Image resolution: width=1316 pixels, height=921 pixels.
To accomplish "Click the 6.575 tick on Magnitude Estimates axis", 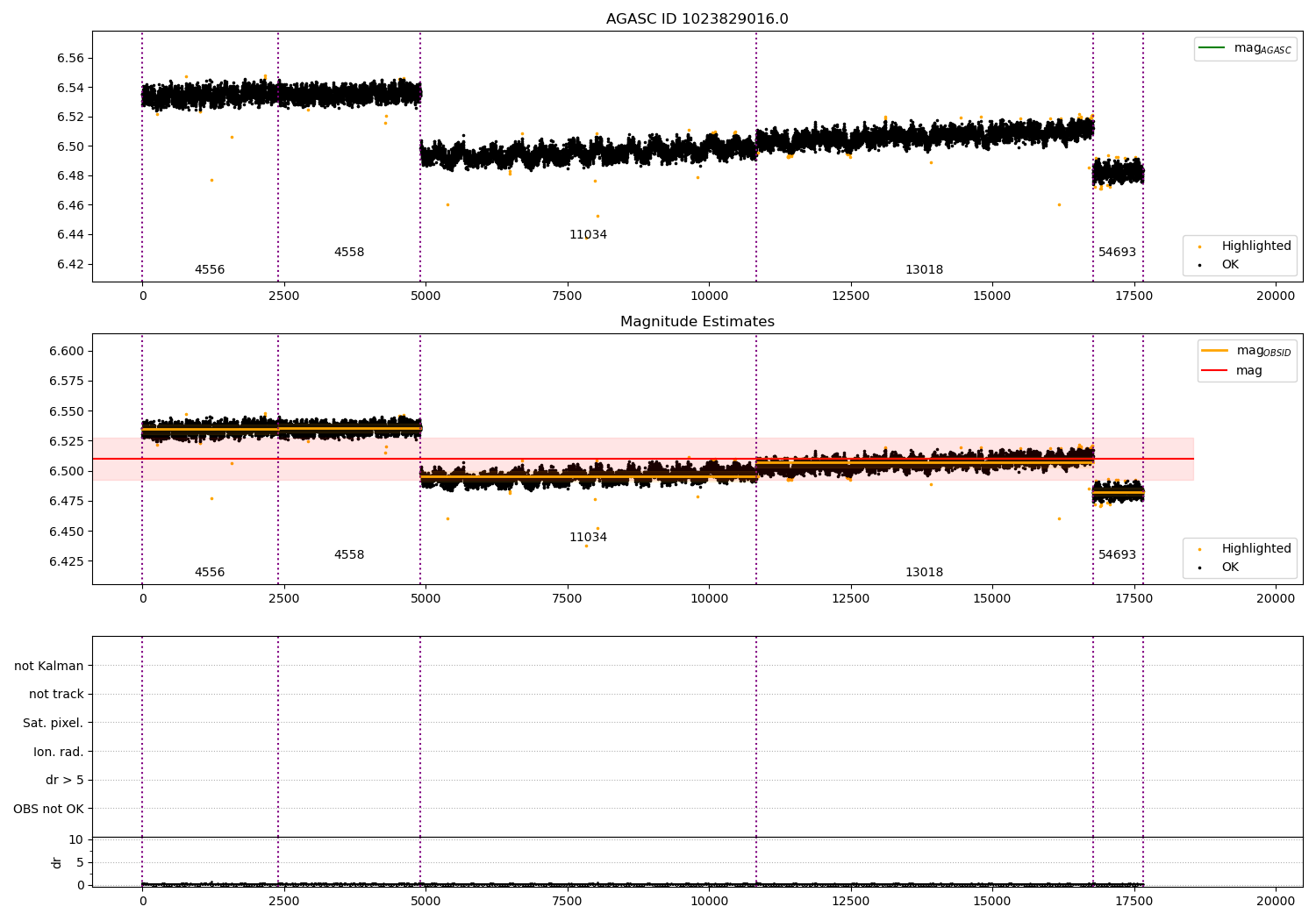I will pos(67,382).
